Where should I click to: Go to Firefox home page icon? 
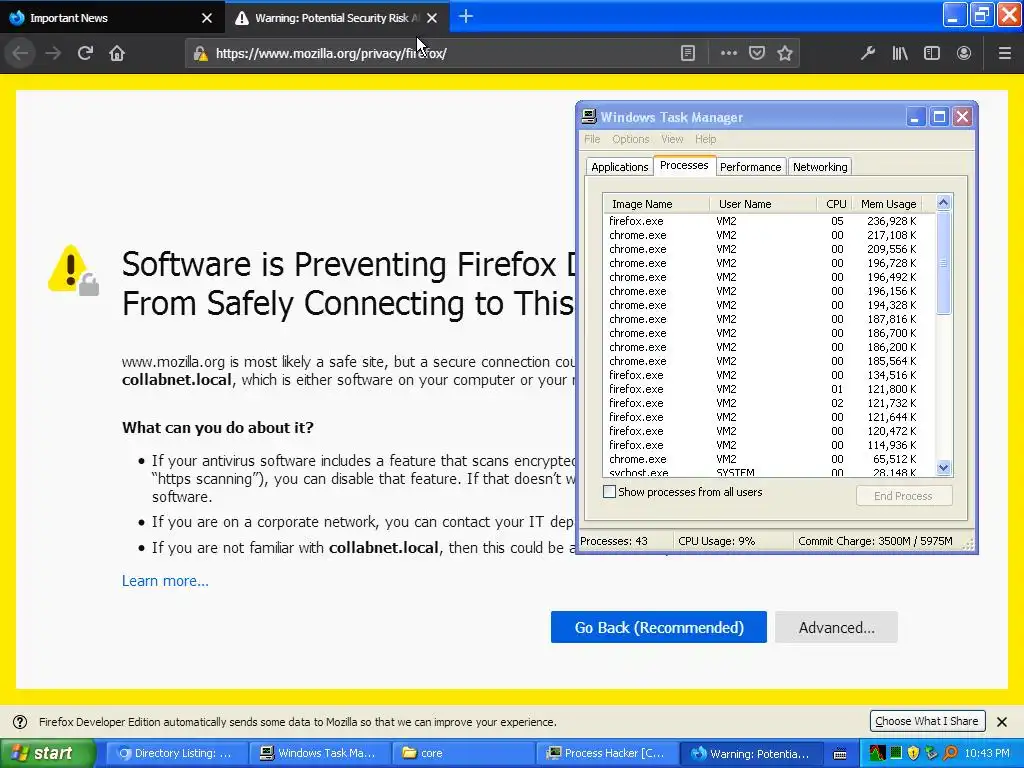coord(117,53)
